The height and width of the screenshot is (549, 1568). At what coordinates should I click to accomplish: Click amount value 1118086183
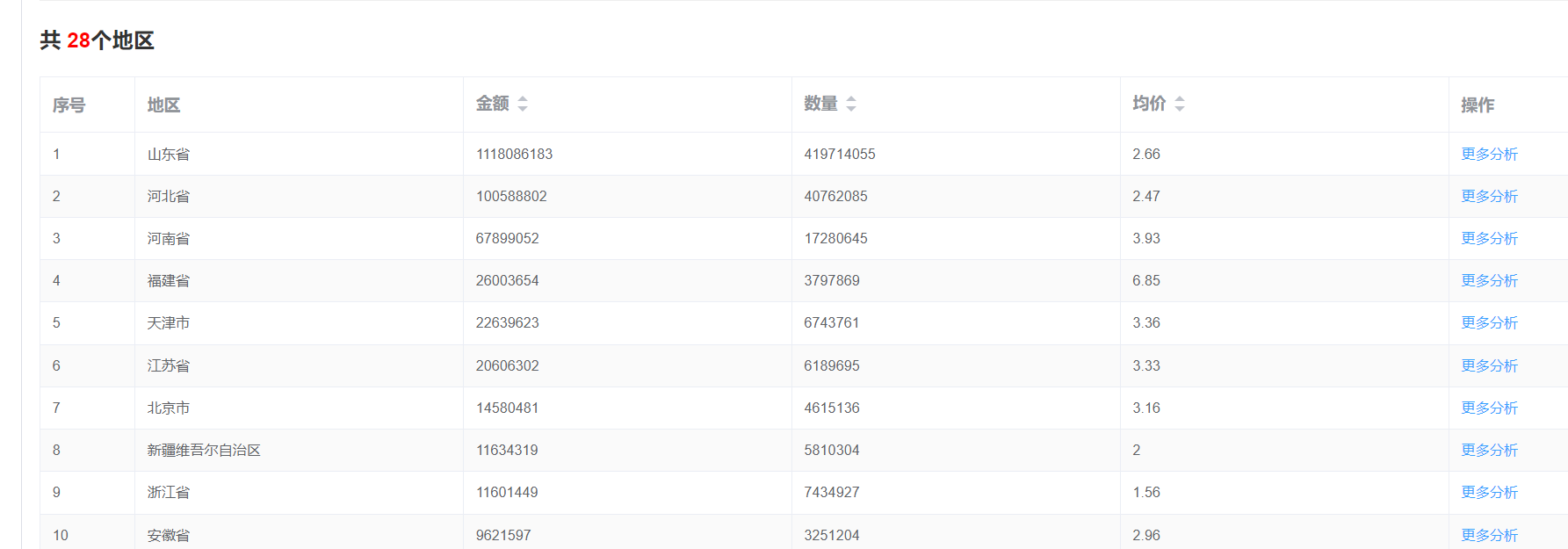click(515, 154)
